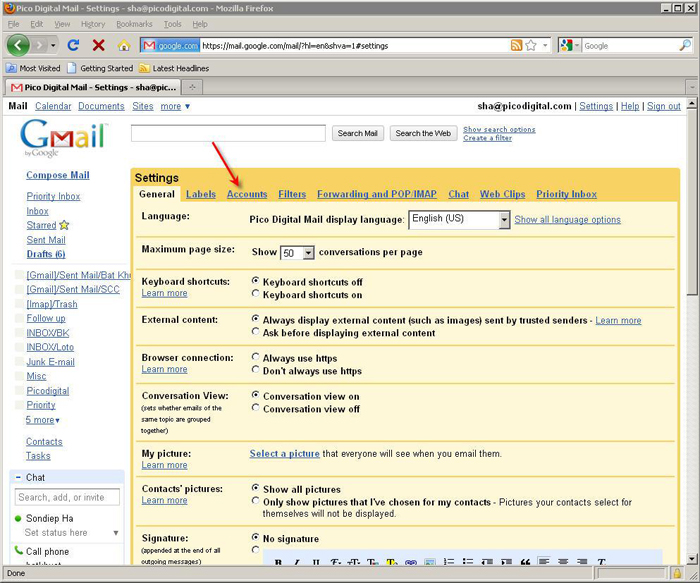This screenshot has height=583, width=700.
Task: Open the conversations per page dropdown
Action: point(297,253)
